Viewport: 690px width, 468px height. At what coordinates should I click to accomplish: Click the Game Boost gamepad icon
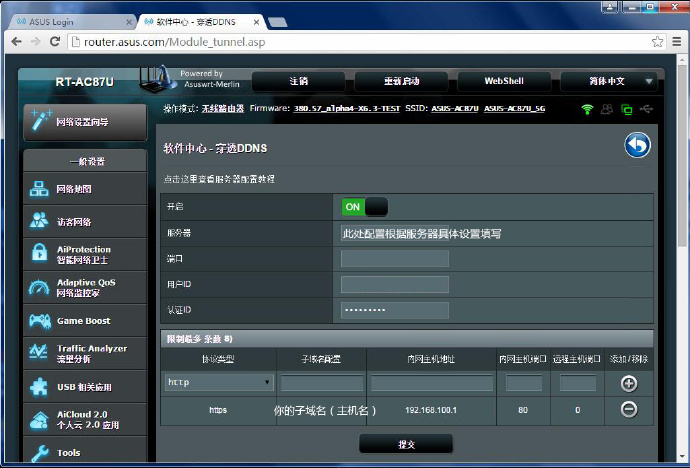click(x=40, y=321)
